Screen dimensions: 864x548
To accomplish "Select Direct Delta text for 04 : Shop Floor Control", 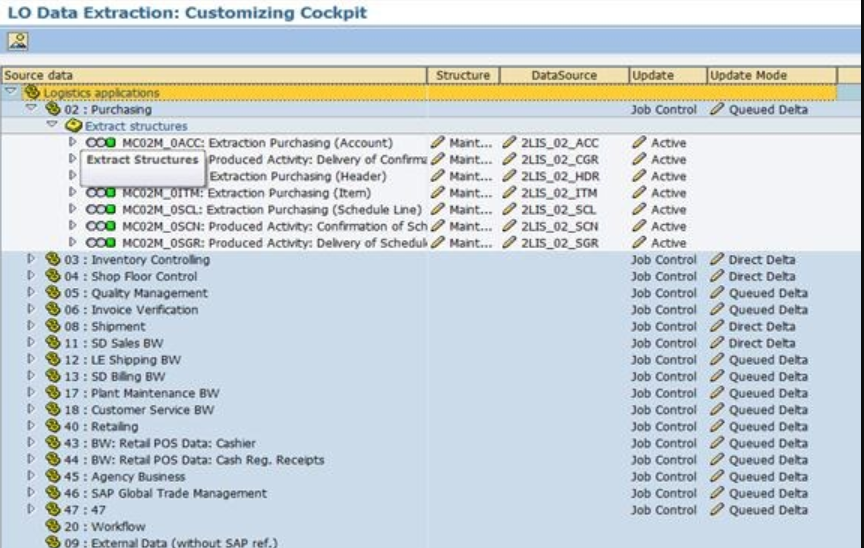I will point(762,276).
